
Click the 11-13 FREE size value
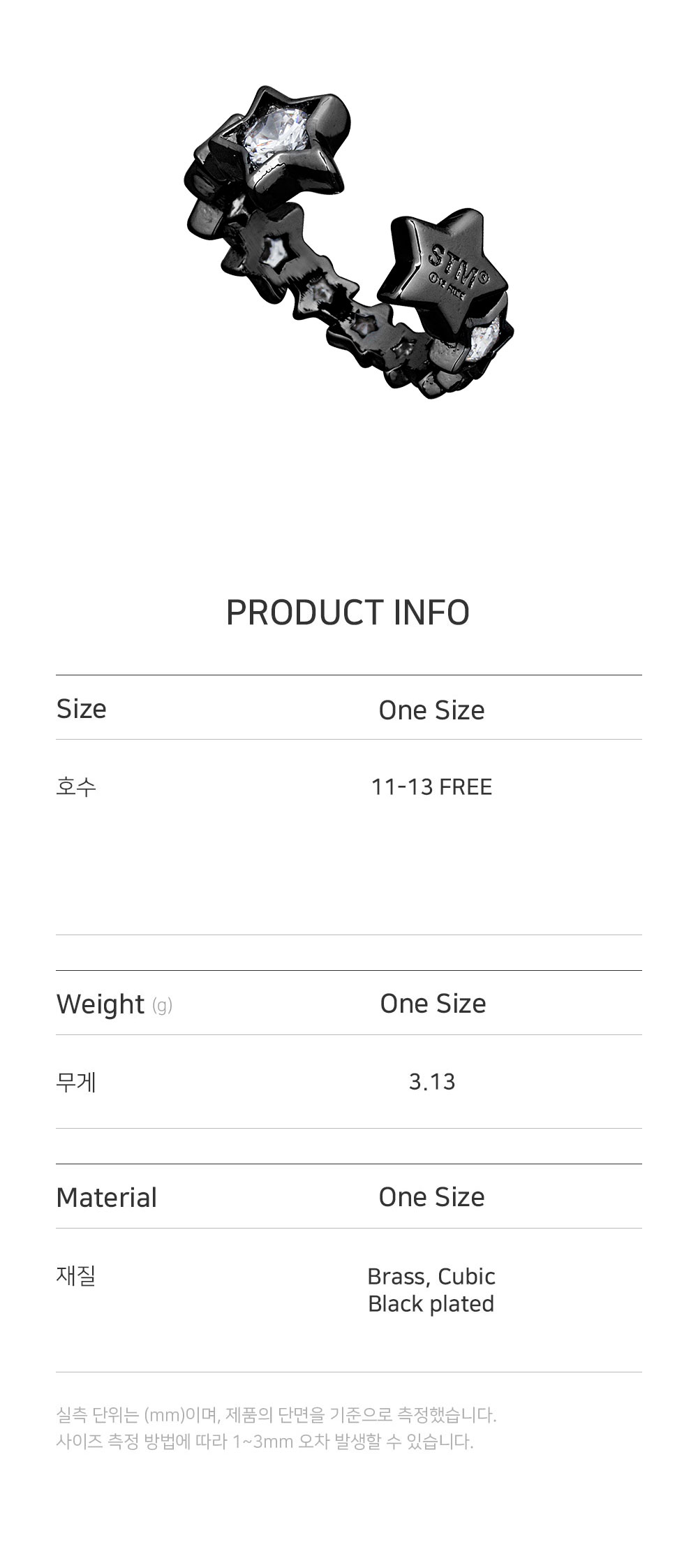[431, 787]
